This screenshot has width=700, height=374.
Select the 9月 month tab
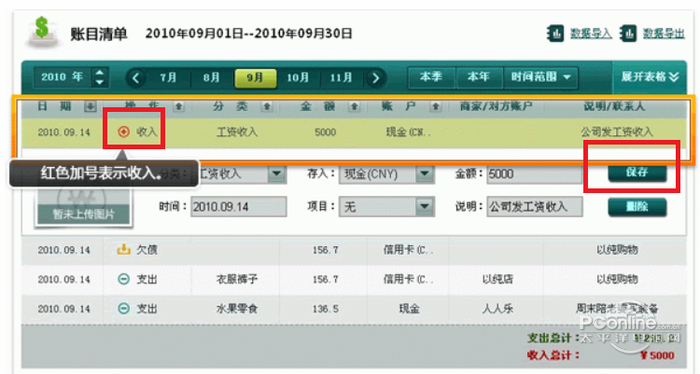255,78
